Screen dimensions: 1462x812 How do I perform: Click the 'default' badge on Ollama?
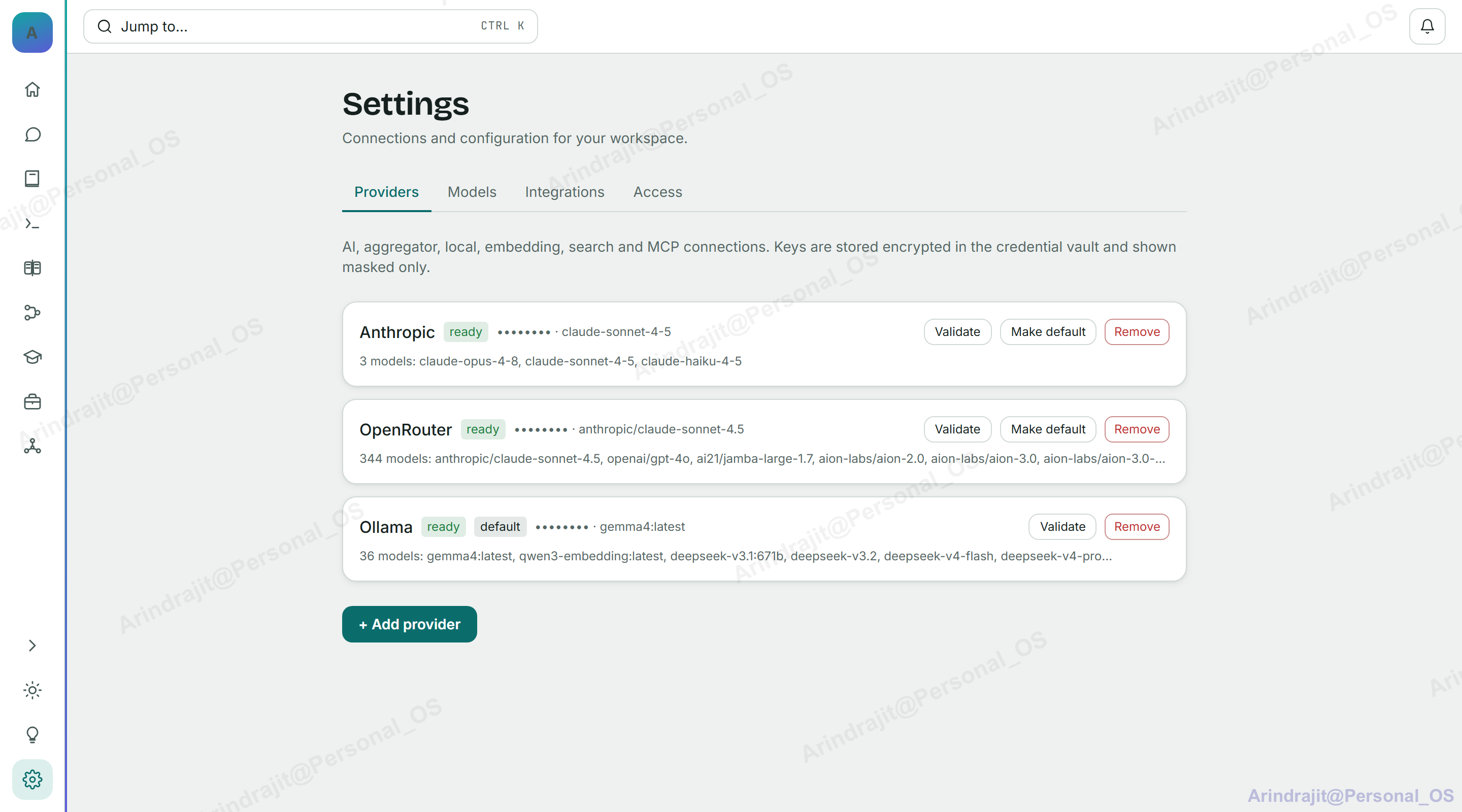pyautogui.click(x=500, y=527)
